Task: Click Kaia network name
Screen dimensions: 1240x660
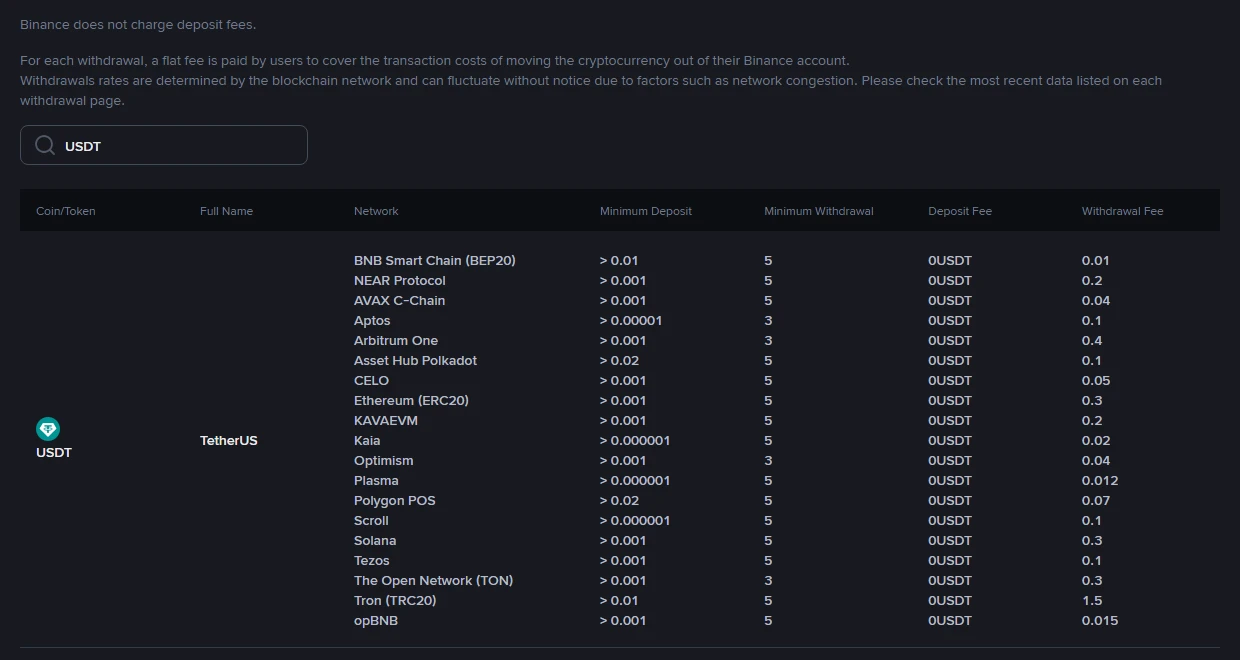Action: click(x=367, y=441)
